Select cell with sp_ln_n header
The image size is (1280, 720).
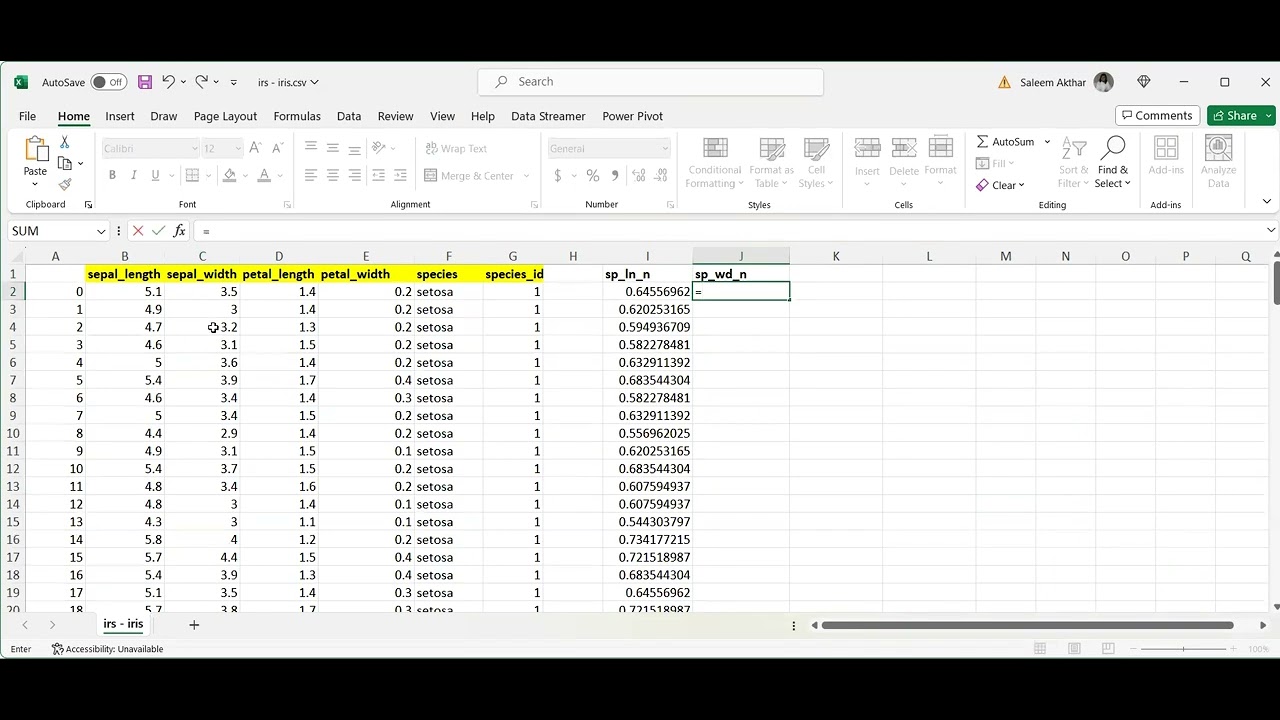(x=647, y=274)
